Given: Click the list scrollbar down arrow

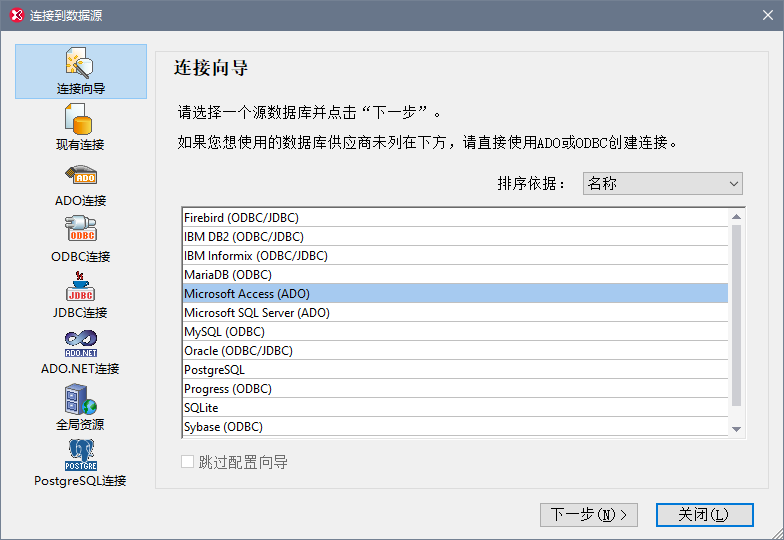Looking at the screenshot, I should point(736,429).
